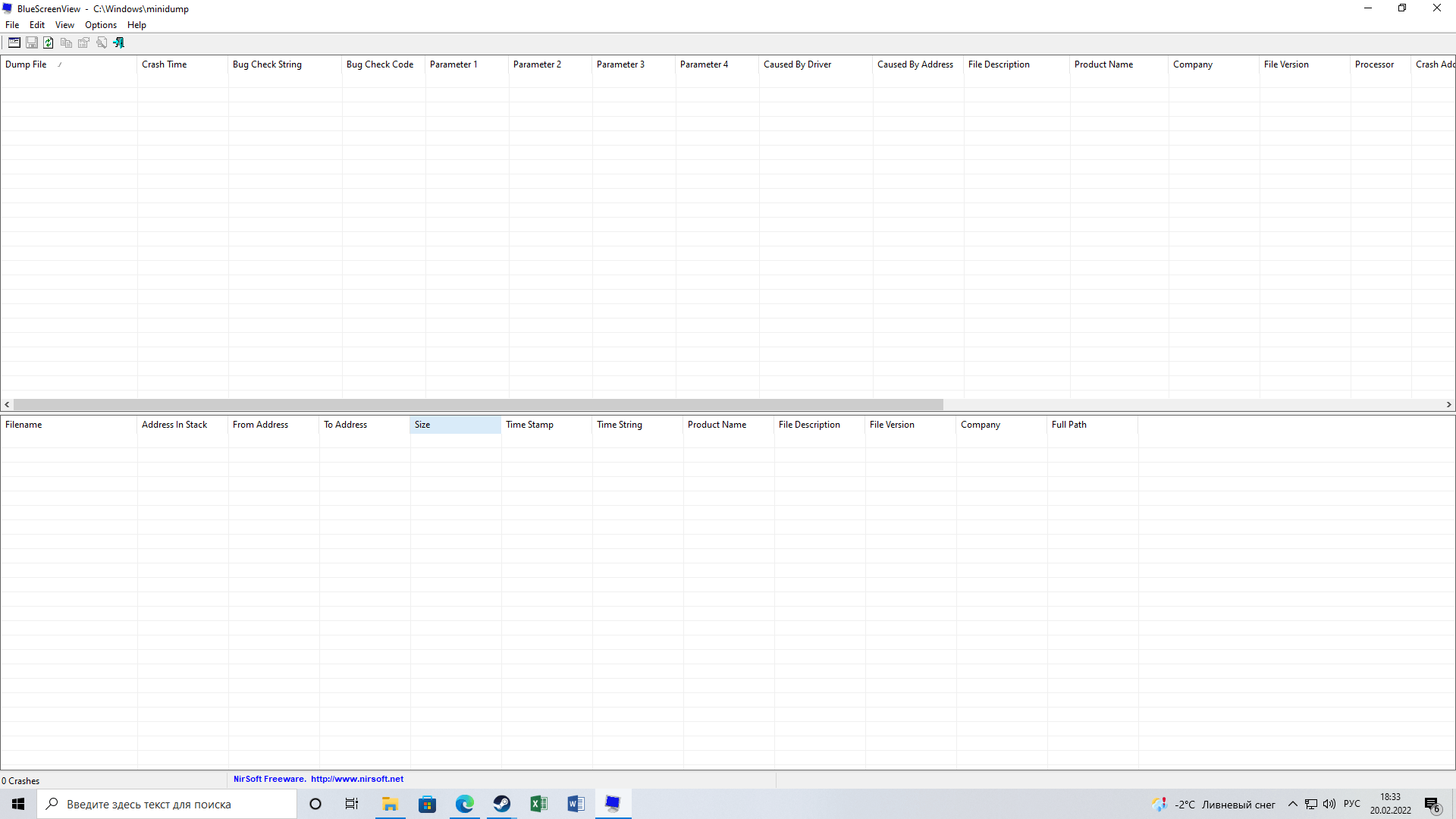Show hidden tray icons chevron
This screenshot has height=819, width=1456.
pyautogui.click(x=1293, y=804)
